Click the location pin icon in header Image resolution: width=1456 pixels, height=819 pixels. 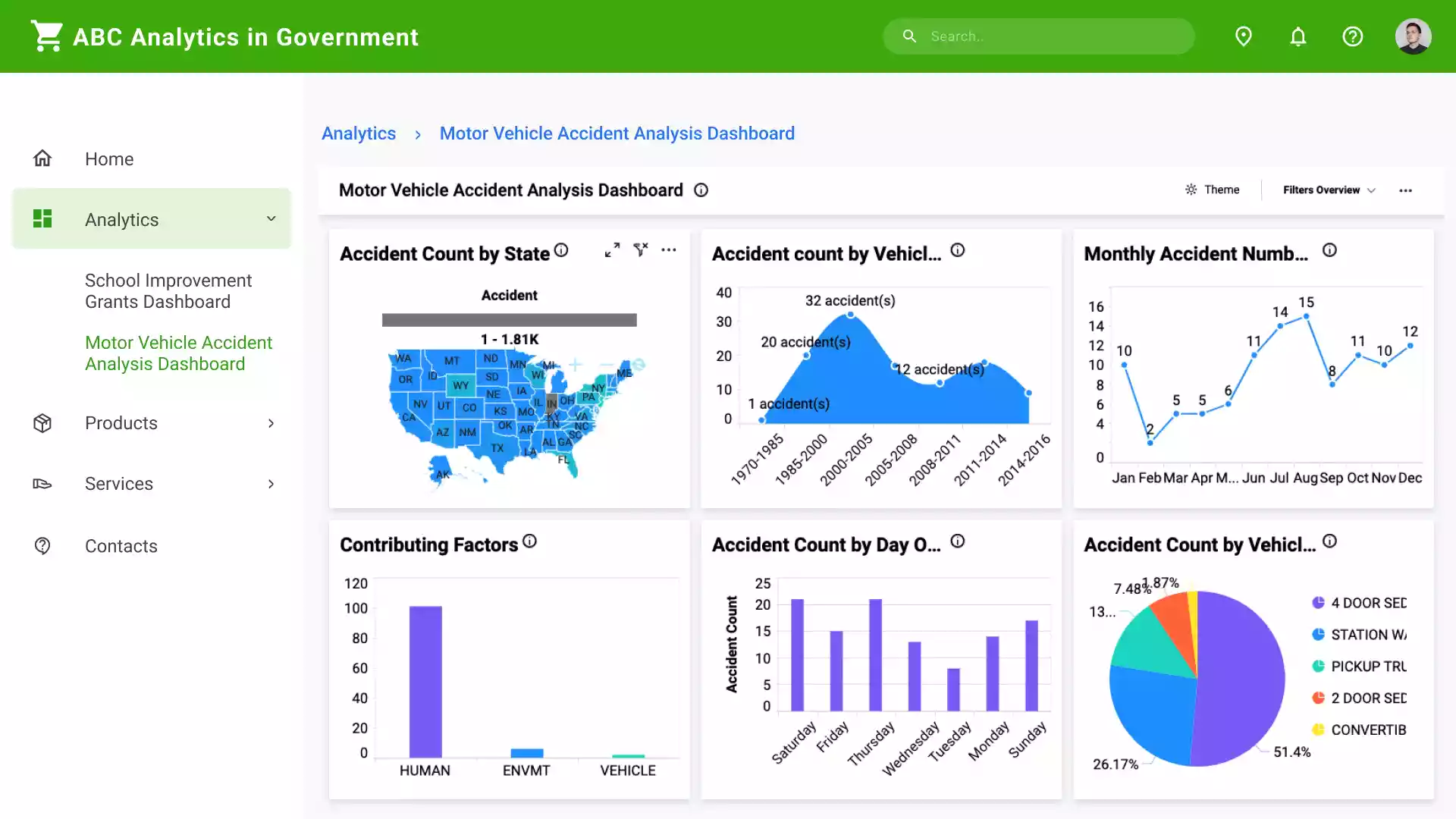click(x=1243, y=36)
